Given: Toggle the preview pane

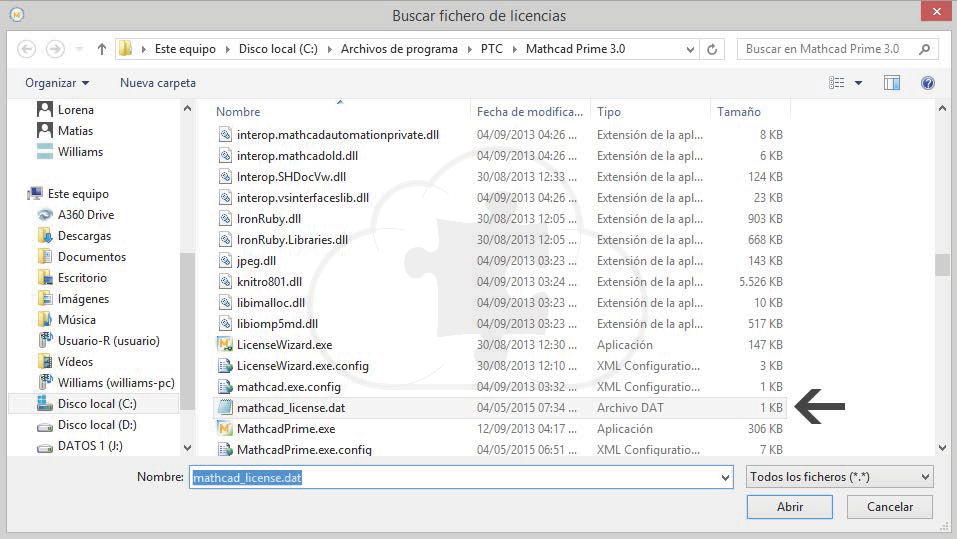Looking at the screenshot, I should (x=892, y=82).
